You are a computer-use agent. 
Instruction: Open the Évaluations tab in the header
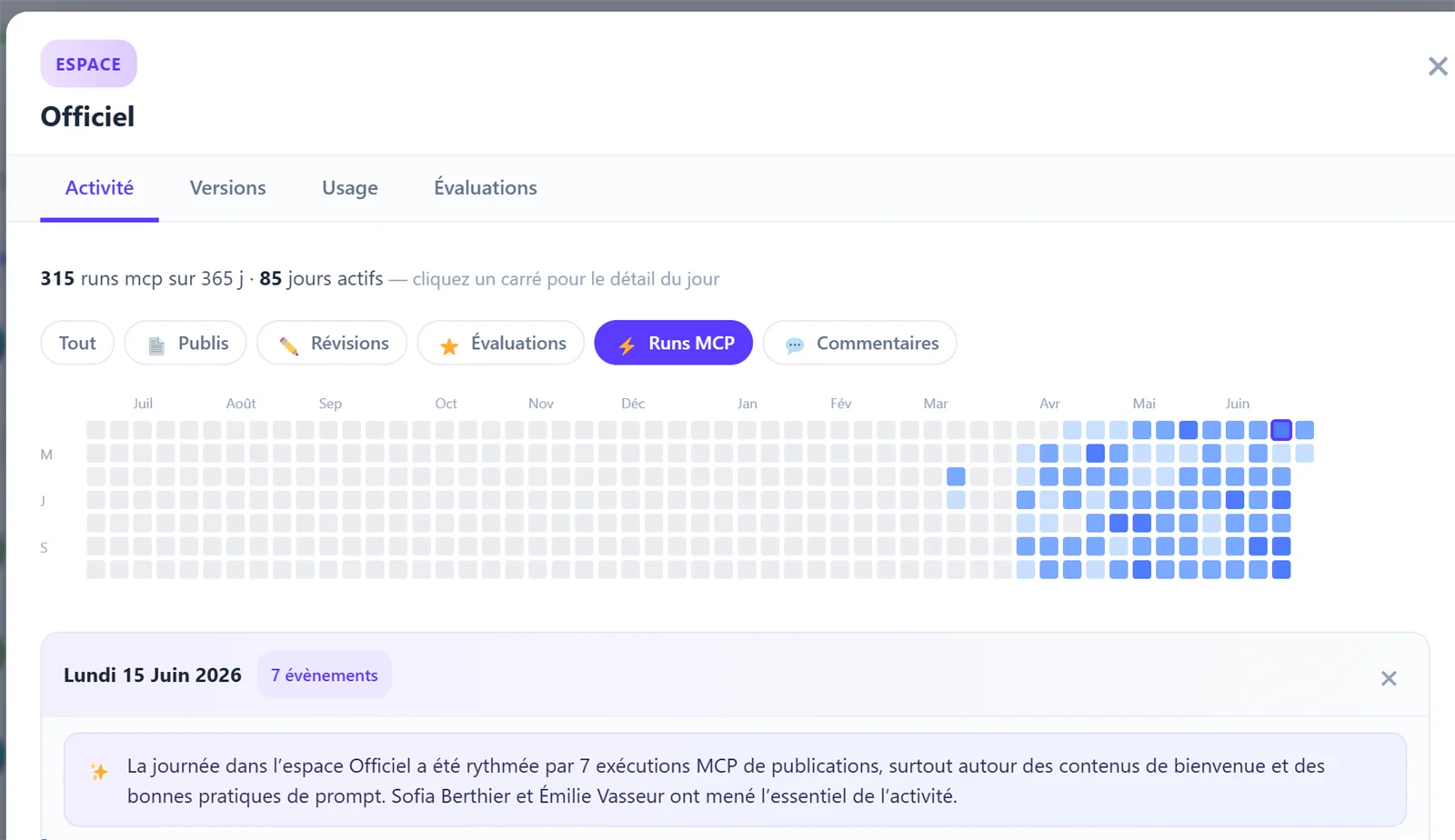point(485,188)
